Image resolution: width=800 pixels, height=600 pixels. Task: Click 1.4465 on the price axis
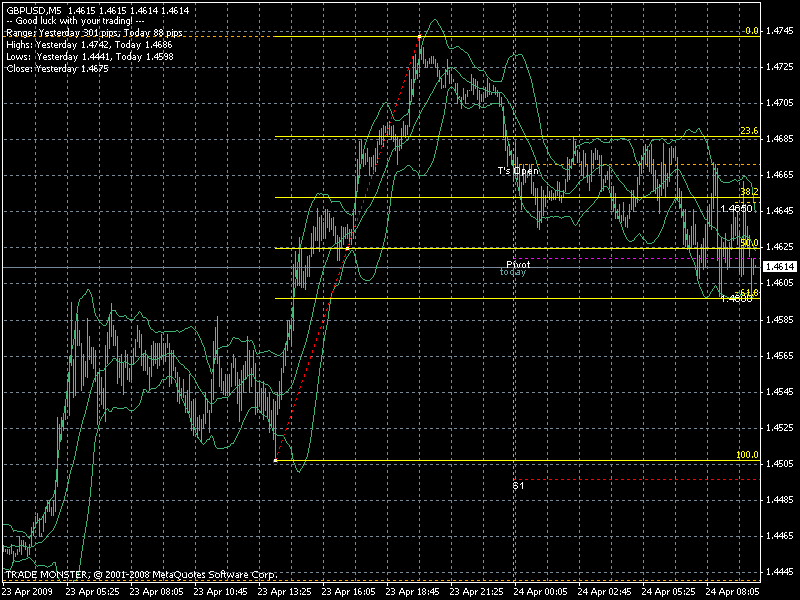point(780,536)
